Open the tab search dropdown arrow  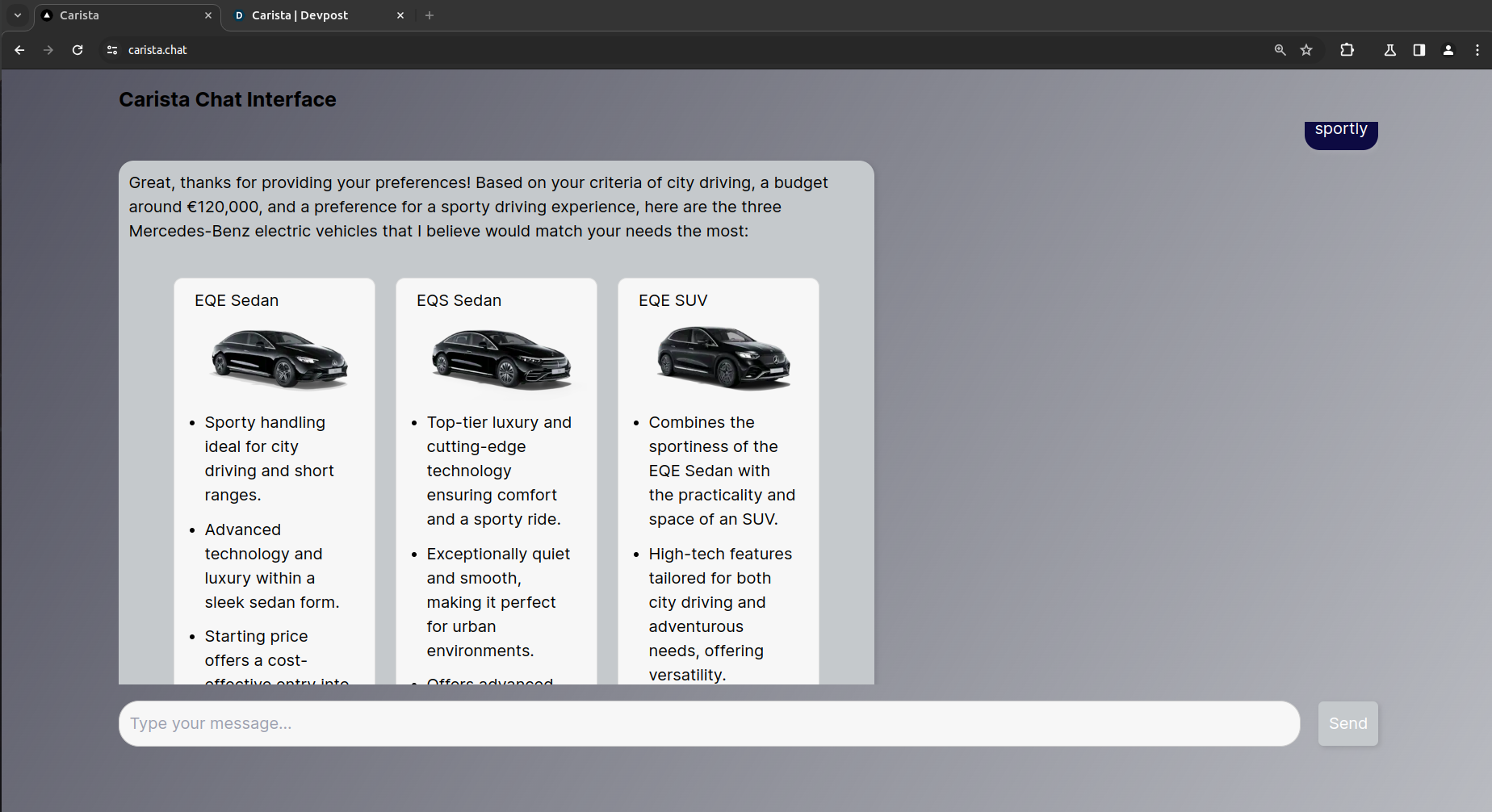tap(18, 15)
